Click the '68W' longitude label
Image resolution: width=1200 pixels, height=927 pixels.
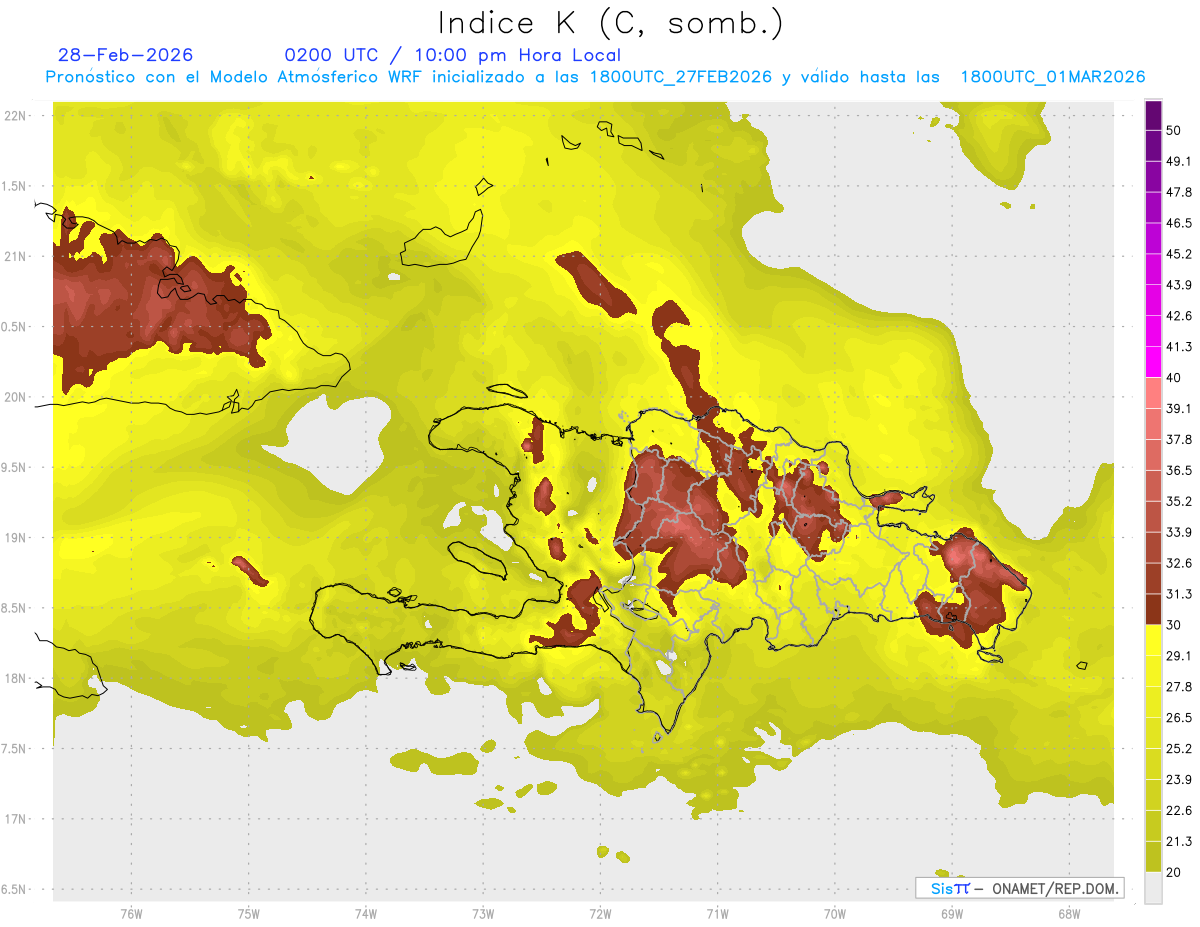click(x=1068, y=915)
